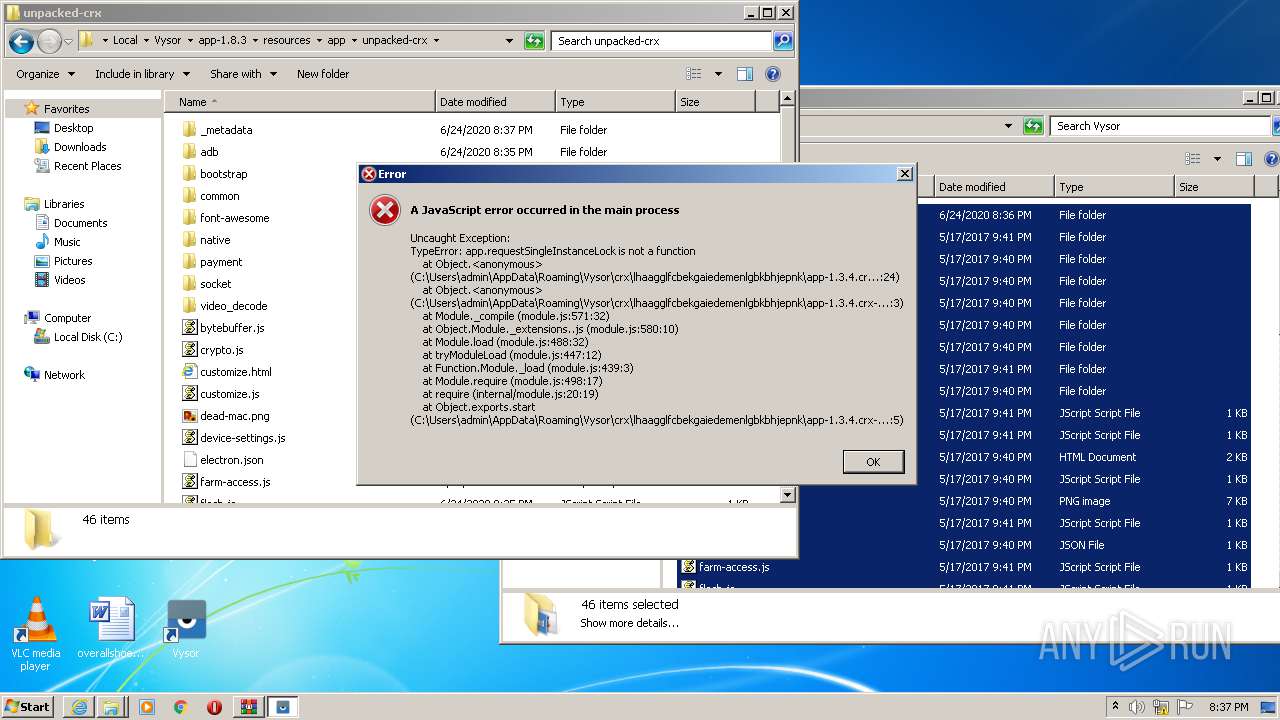This screenshot has height=720, width=1280.
Task: Open the Music library
Action: (67, 242)
